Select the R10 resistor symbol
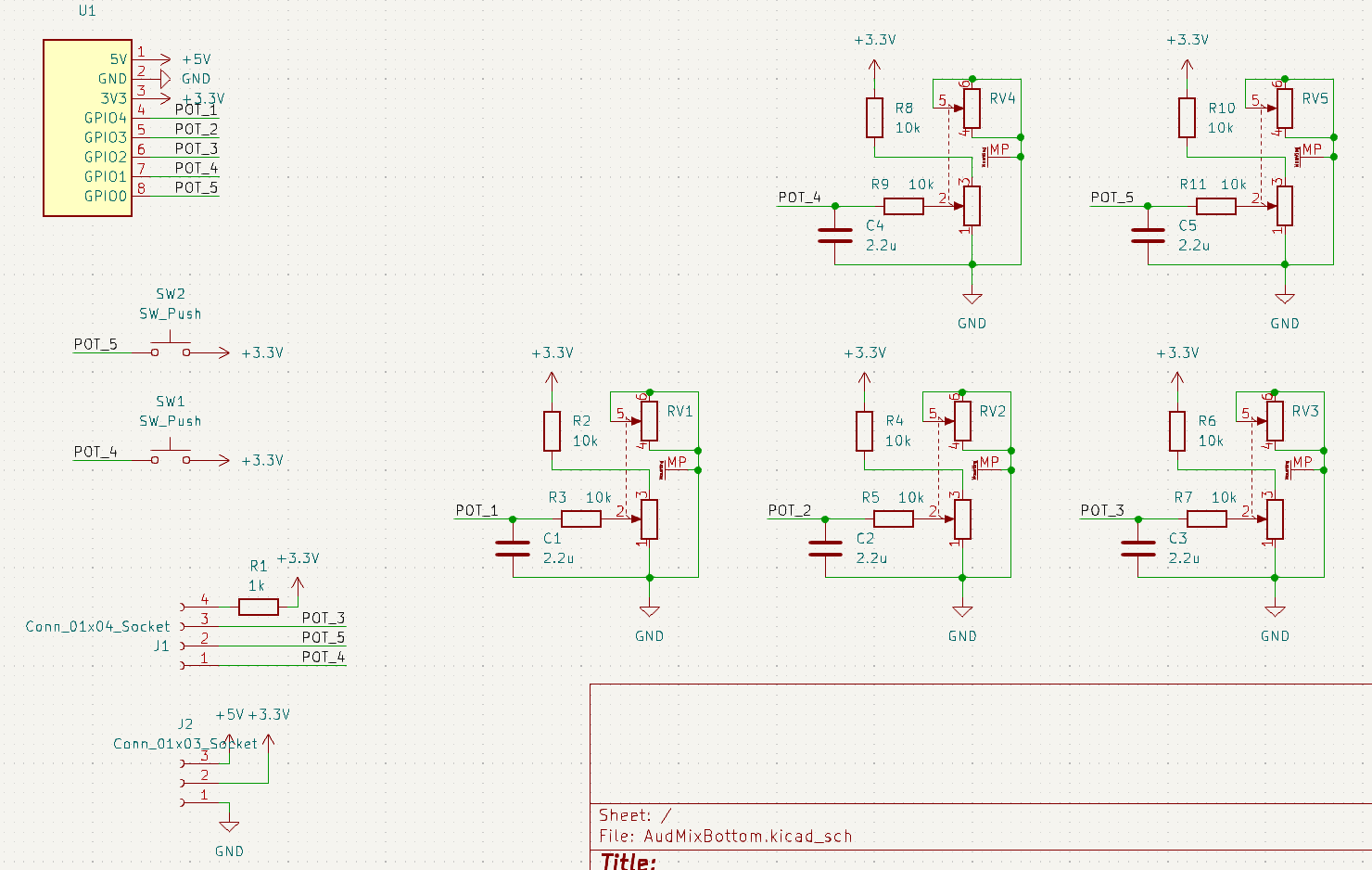Viewport: 1372px width, 870px height. 1187,118
